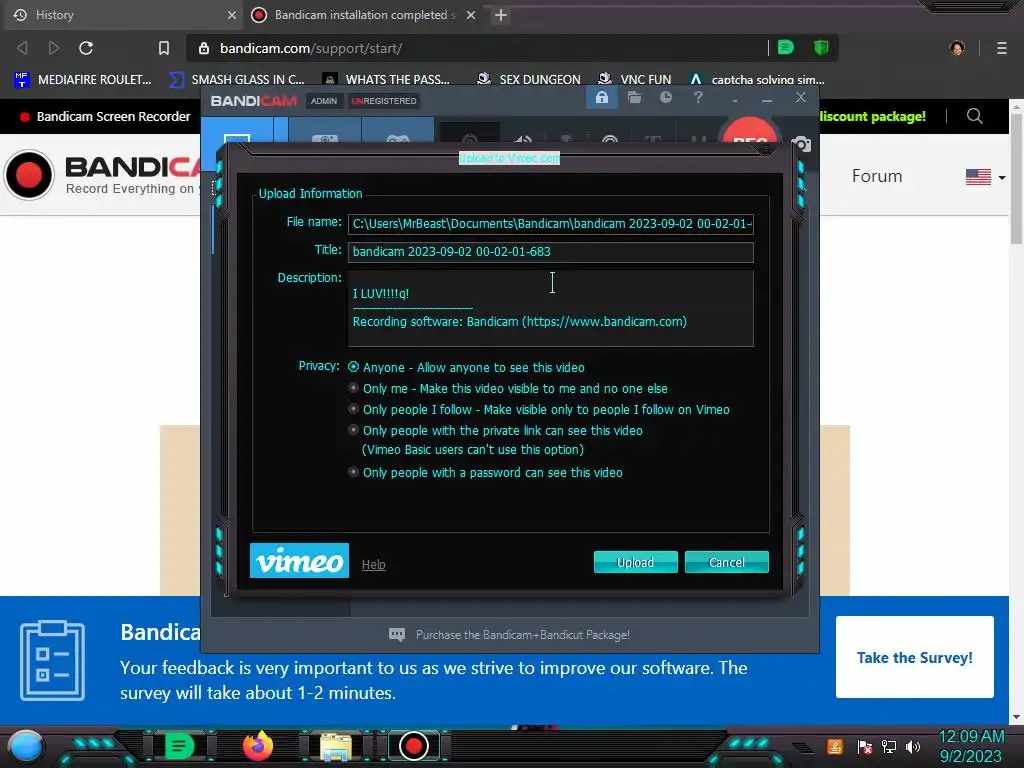
Task: Click the discount package link
Action: pos(872,116)
